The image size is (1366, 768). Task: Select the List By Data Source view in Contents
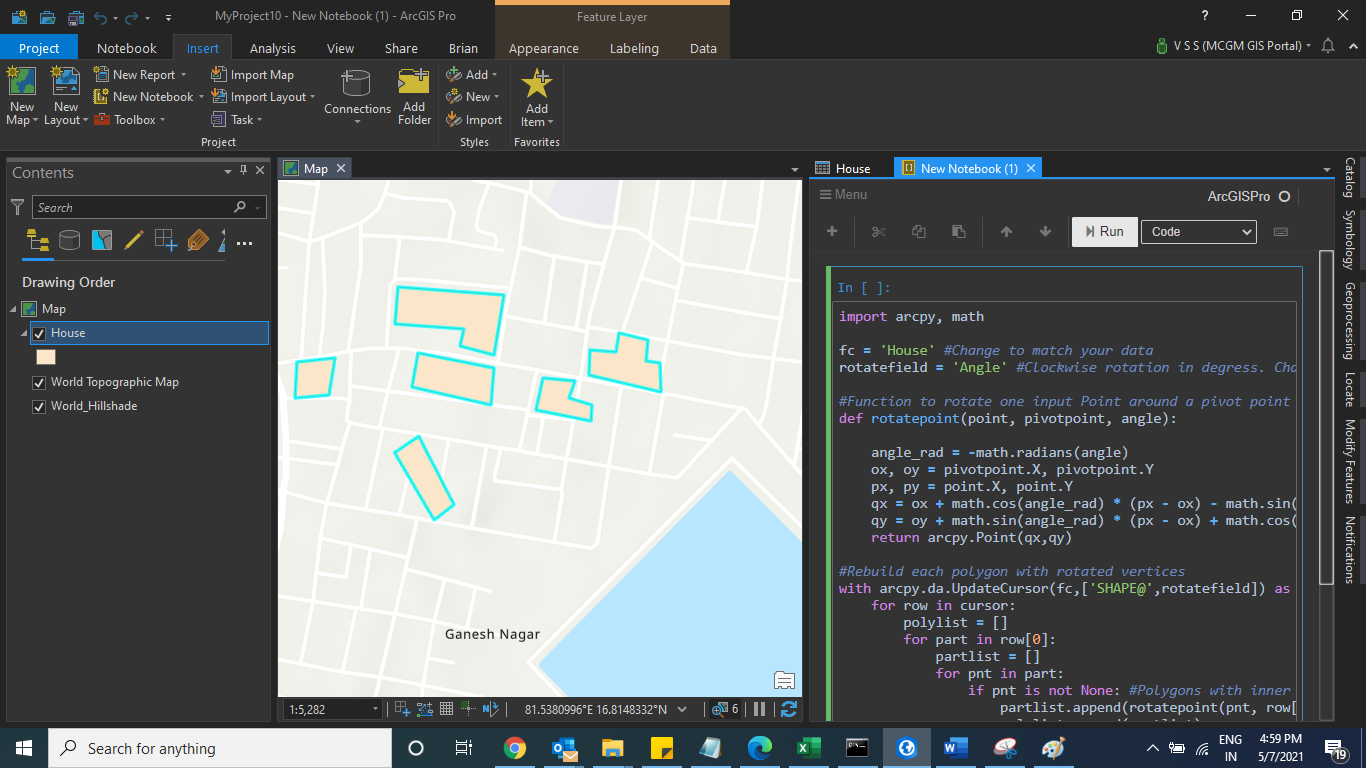coord(69,240)
